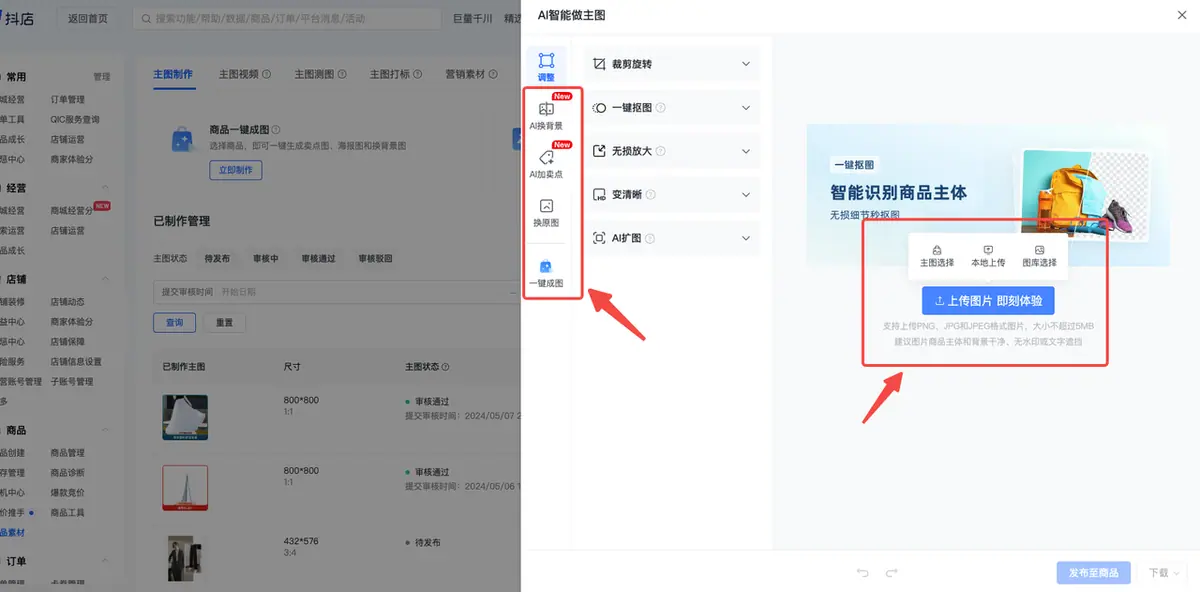Close the AI智能做主图 dialog
The height and width of the screenshot is (592, 1200).
1183,15
